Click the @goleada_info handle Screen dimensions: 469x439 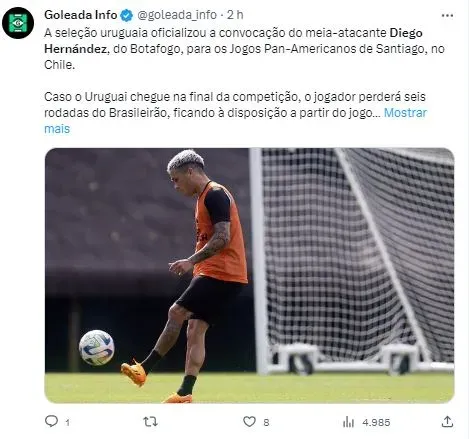click(177, 15)
